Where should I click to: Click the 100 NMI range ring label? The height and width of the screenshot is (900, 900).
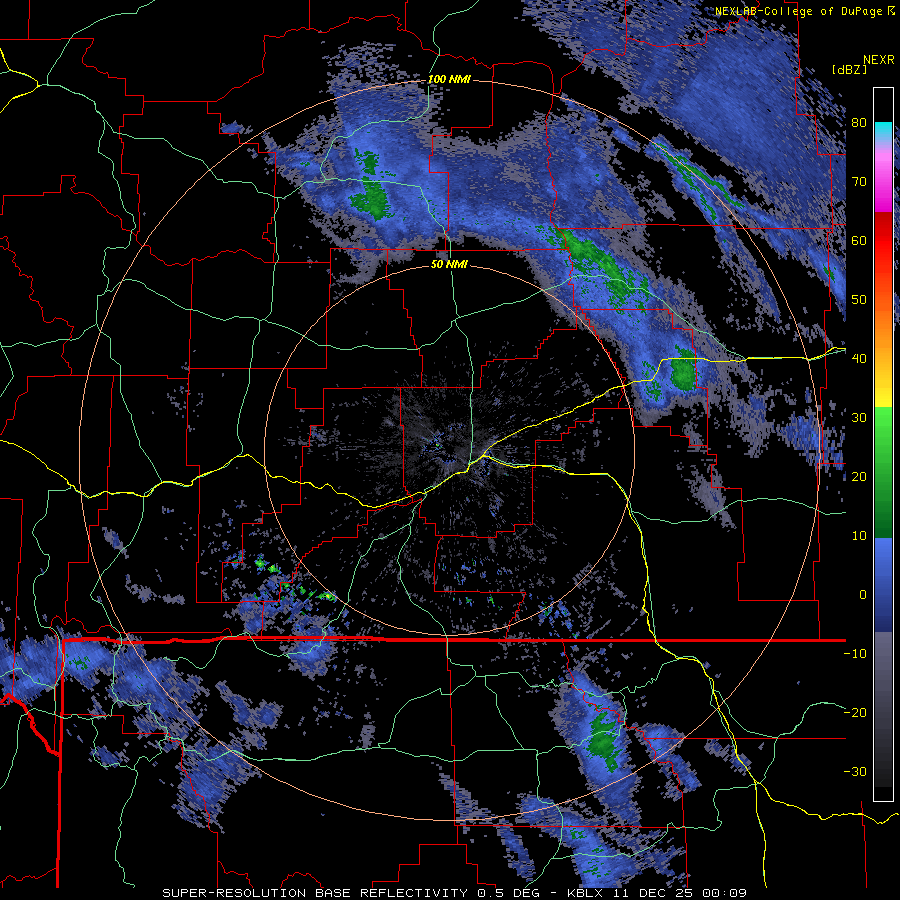(449, 79)
